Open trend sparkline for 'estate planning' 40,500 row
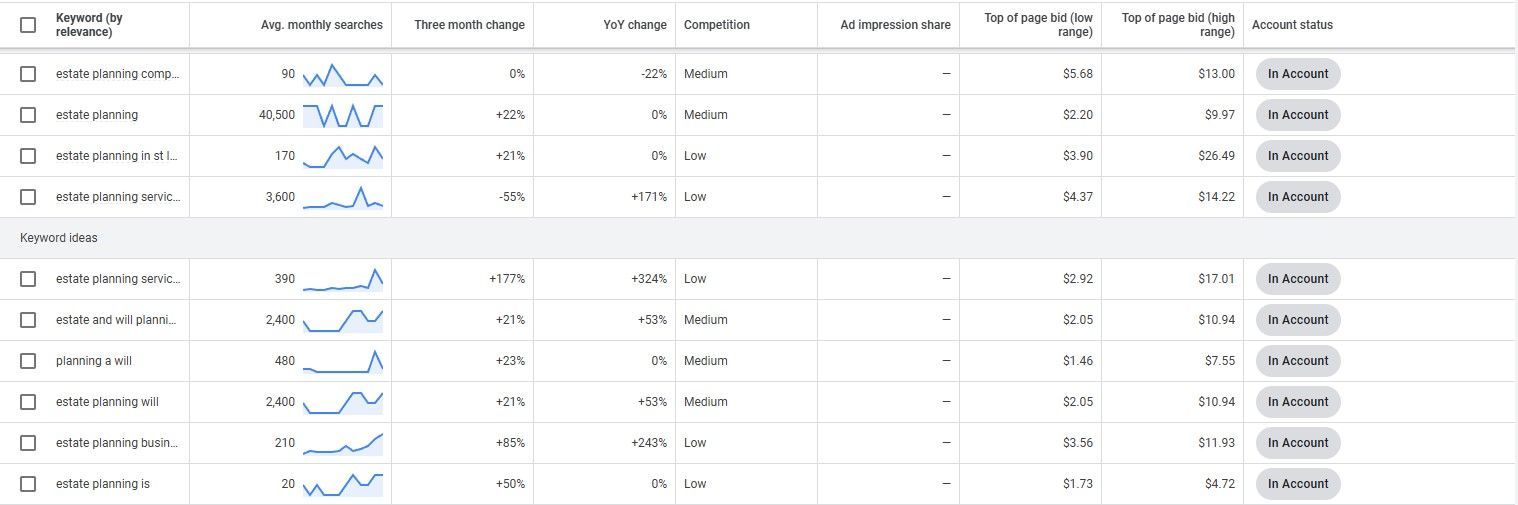This screenshot has width=1518, height=505. pos(343,115)
